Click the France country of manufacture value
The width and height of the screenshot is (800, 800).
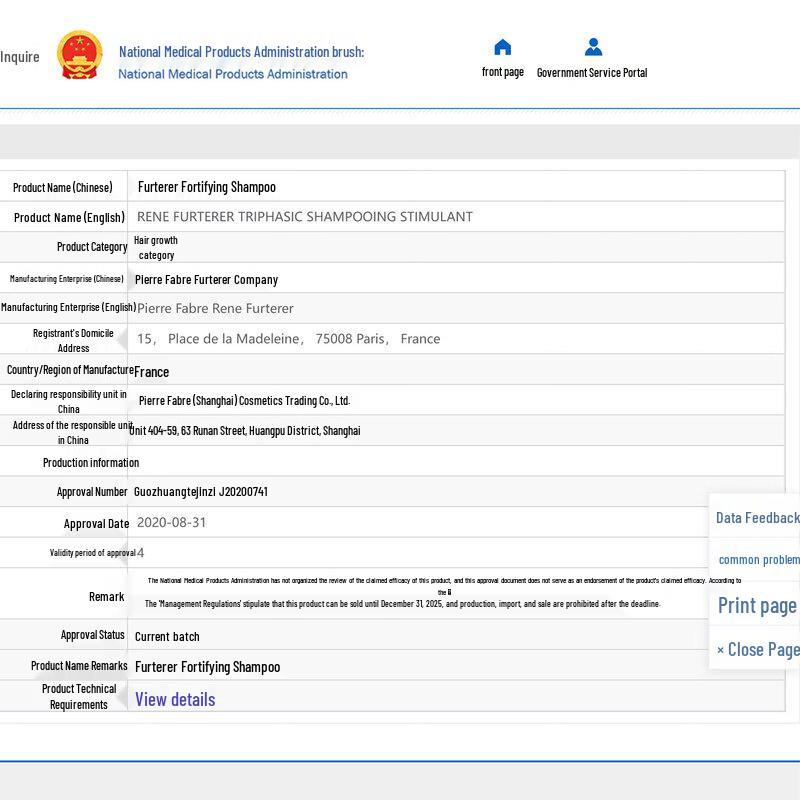152,372
